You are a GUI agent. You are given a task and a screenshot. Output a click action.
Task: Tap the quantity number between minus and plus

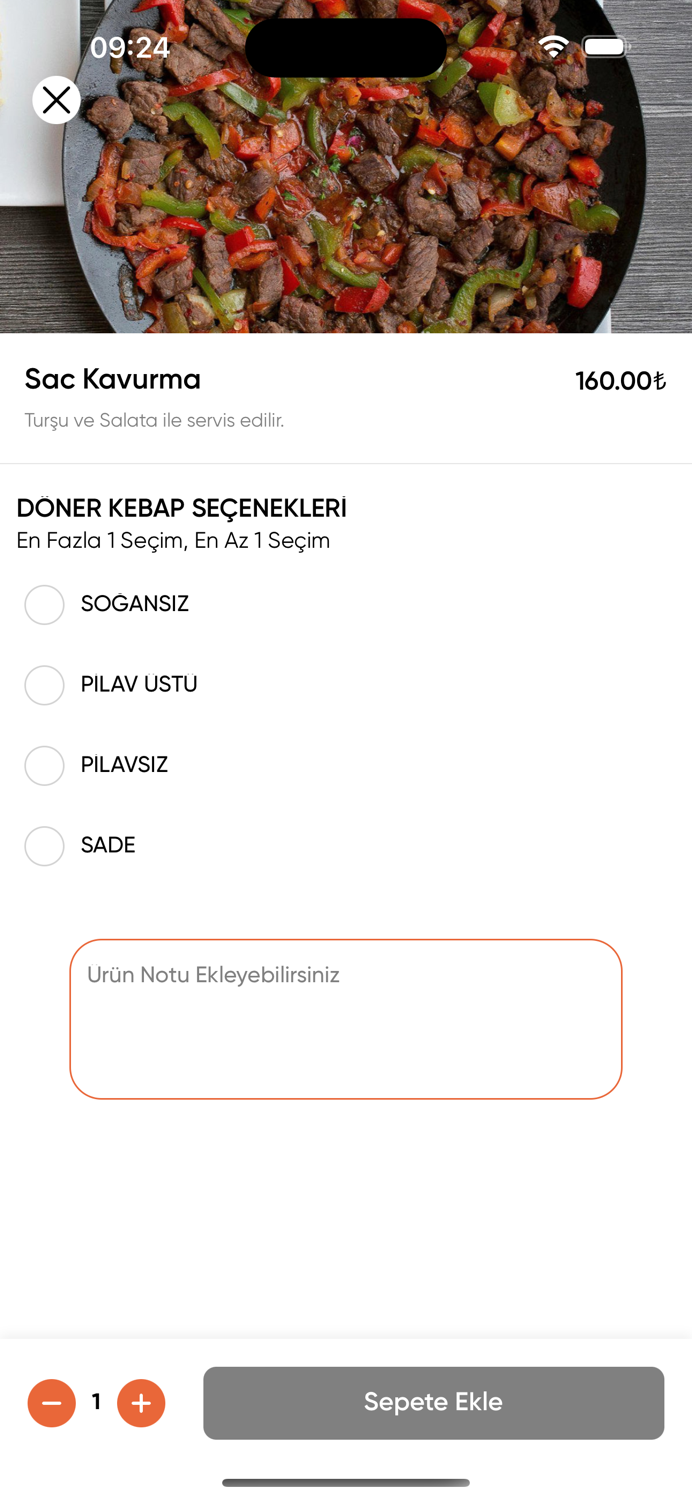click(x=96, y=1402)
